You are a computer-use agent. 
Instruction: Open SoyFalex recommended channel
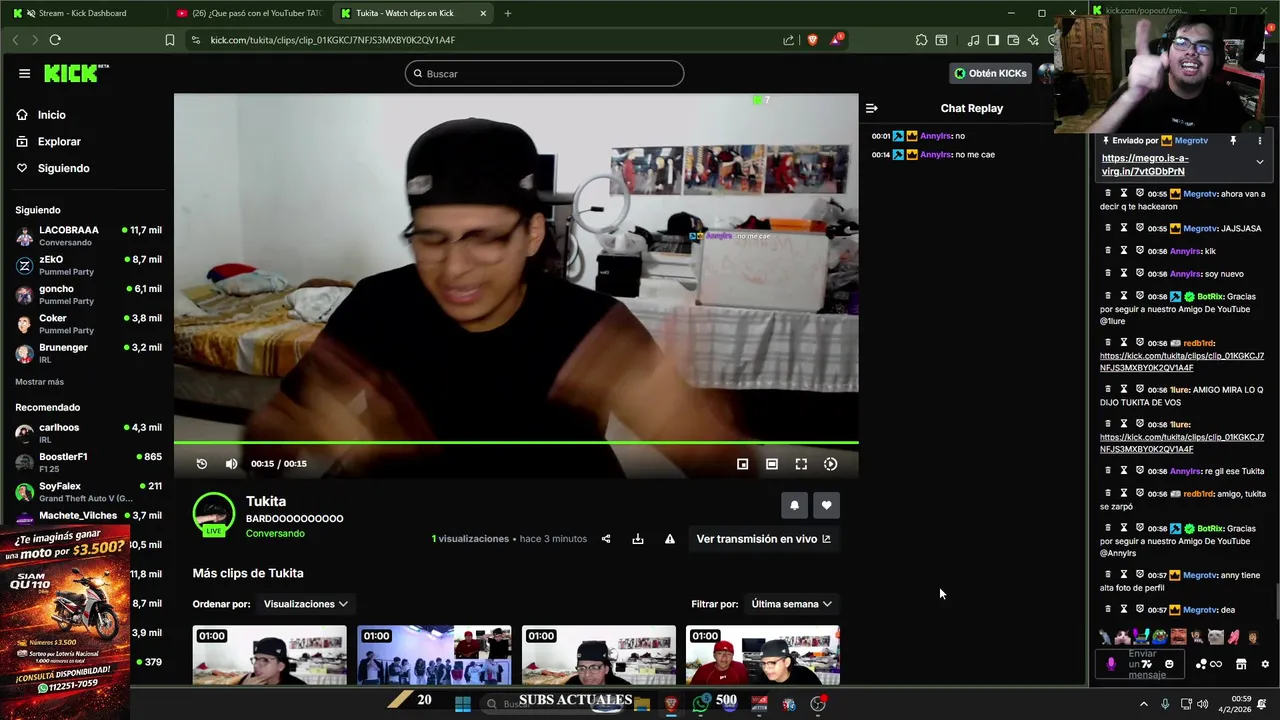[88, 491]
